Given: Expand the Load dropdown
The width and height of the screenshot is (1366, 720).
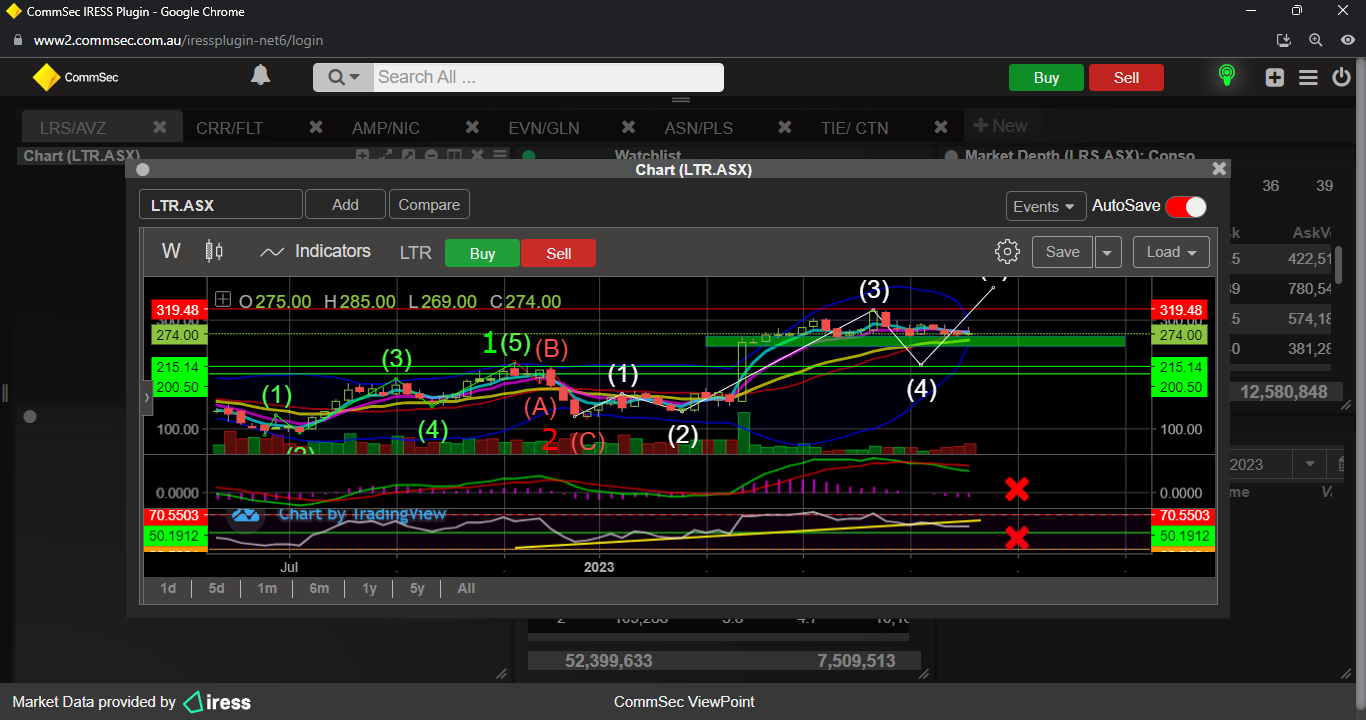Looking at the screenshot, I should pos(1171,252).
